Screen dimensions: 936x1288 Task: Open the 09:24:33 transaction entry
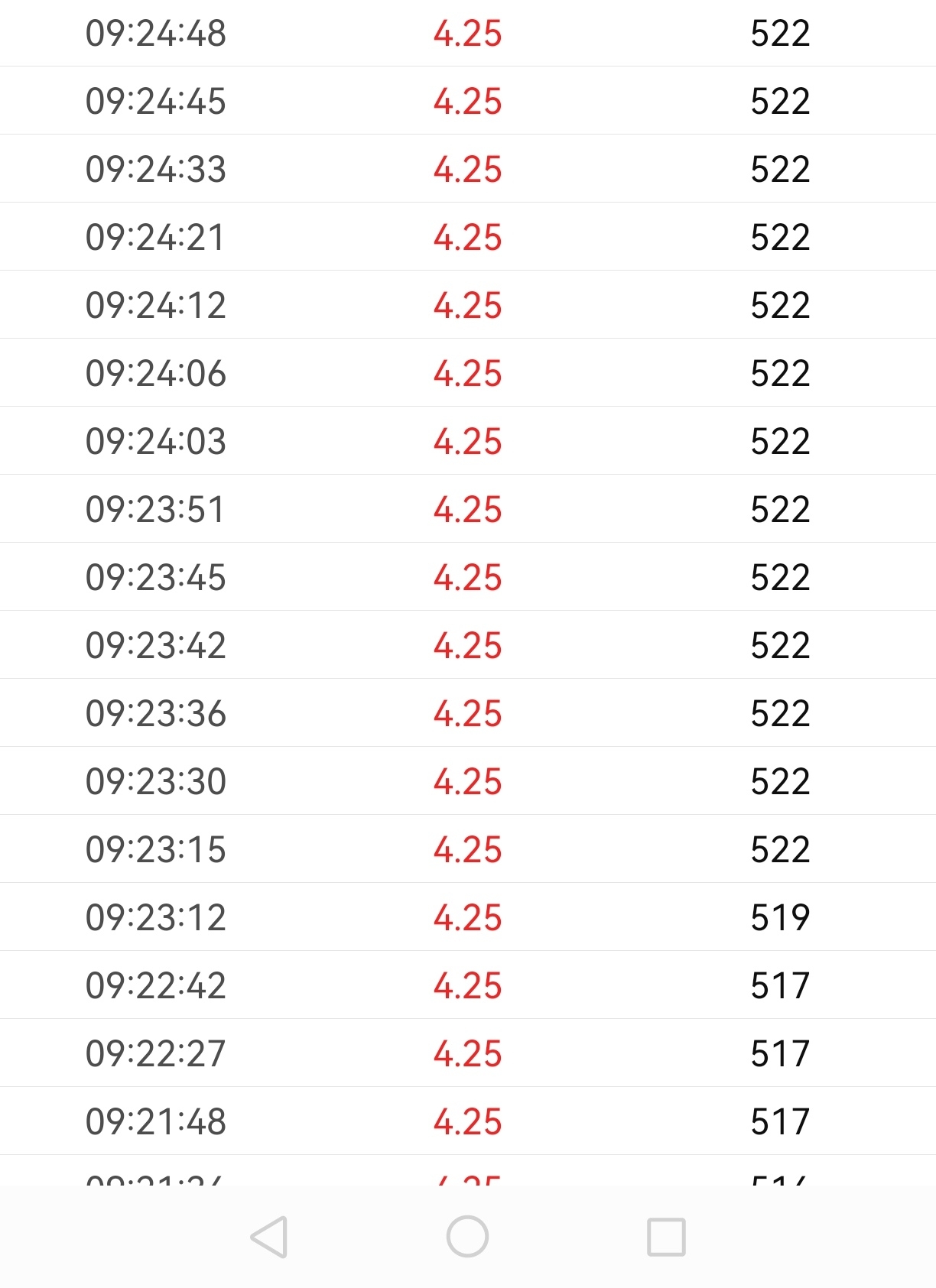(x=468, y=169)
